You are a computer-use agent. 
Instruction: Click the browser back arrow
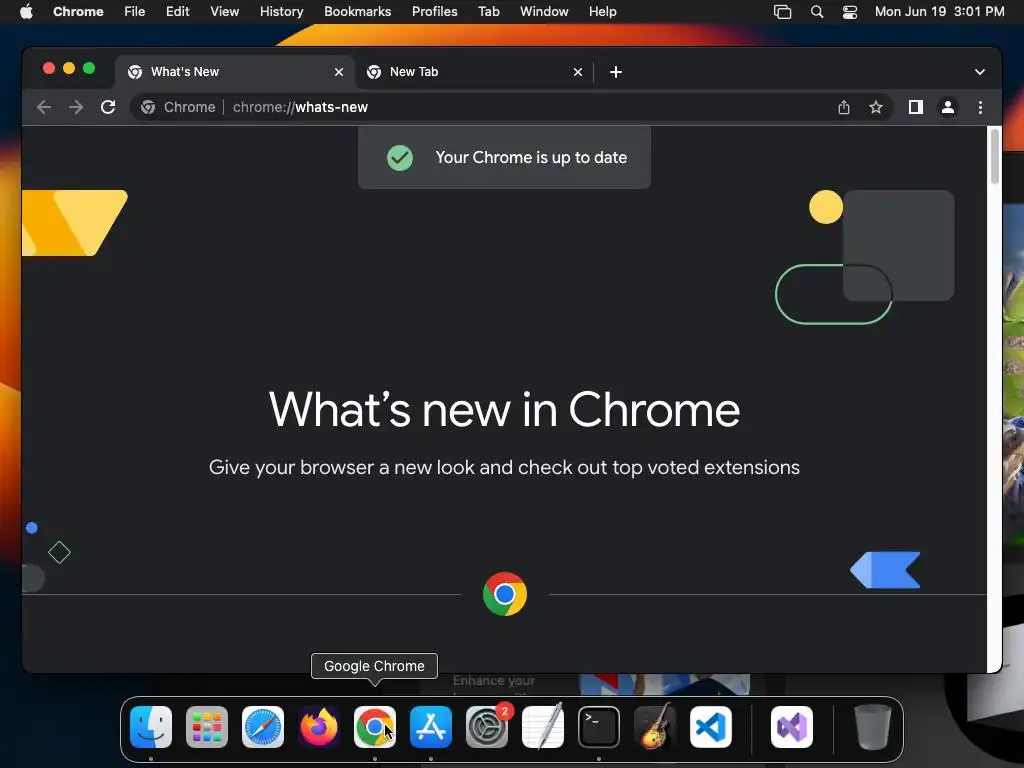(x=44, y=107)
